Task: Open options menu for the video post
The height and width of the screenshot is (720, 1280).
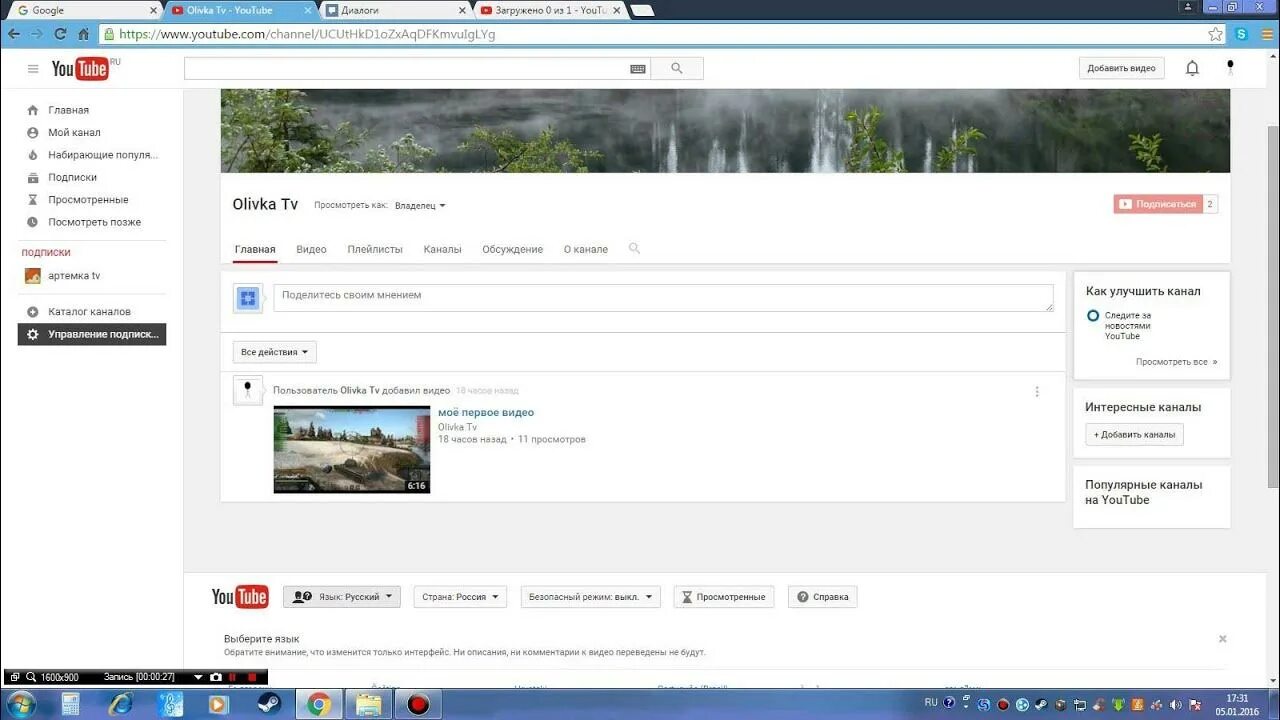Action: click(1037, 392)
